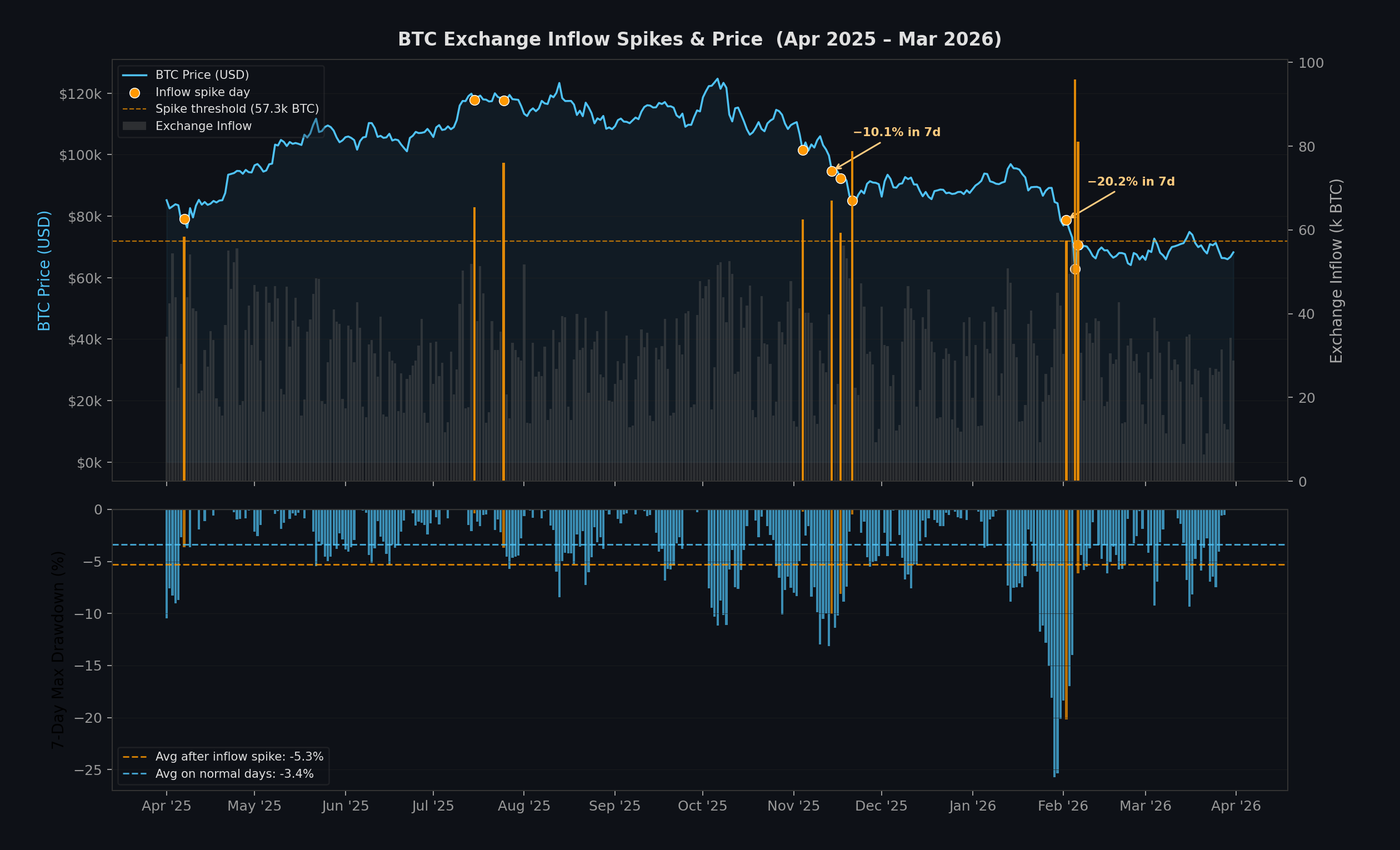Select the spike dot at the mid-July price peak
Screen dimensions: 1400x850
(x=475, y=100)
